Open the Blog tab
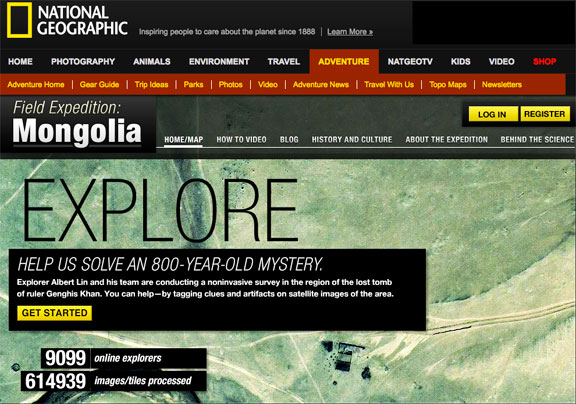This screenshot has height=404, width=576. click(289, 140)
